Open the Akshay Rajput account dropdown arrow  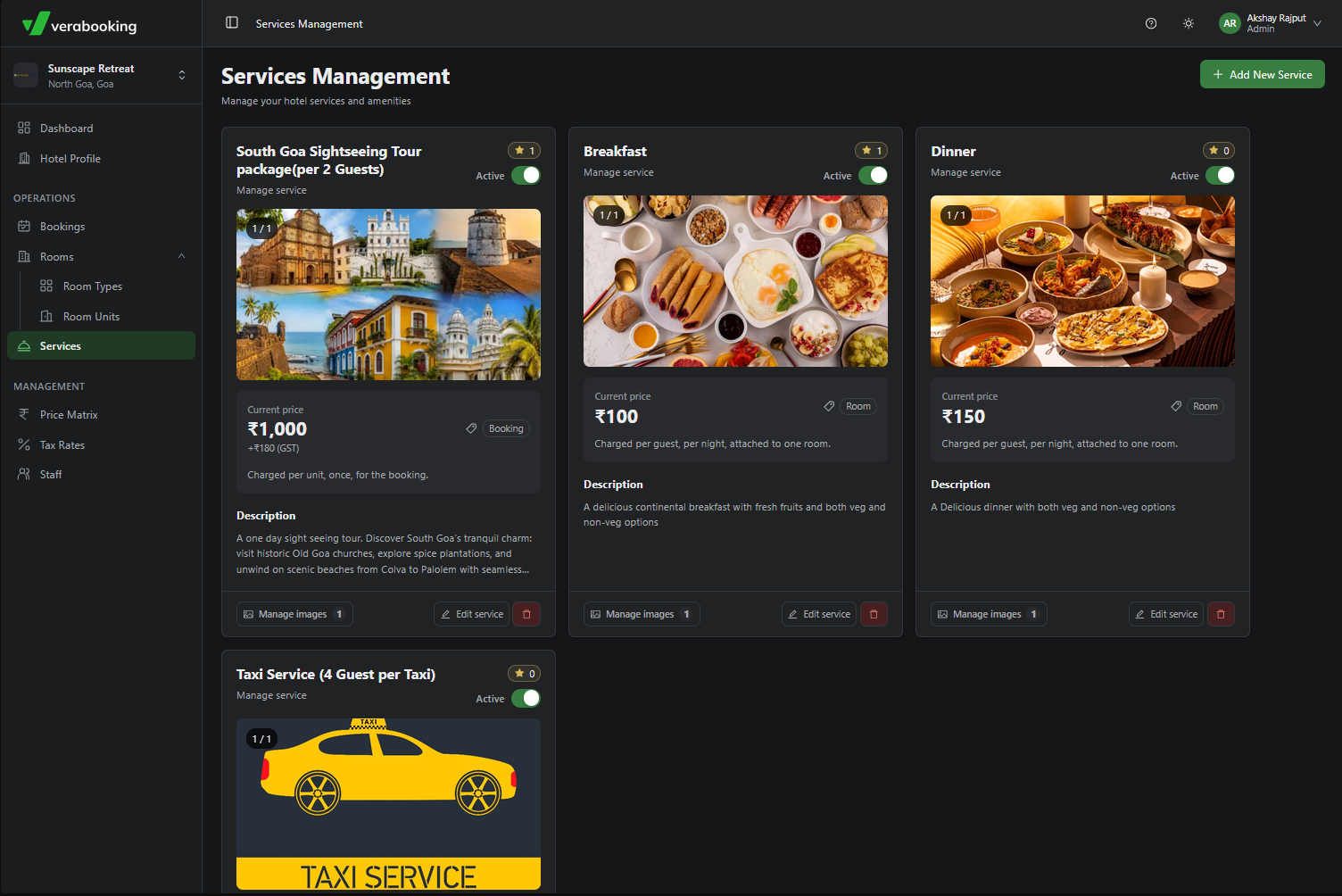click(1317, 23)
